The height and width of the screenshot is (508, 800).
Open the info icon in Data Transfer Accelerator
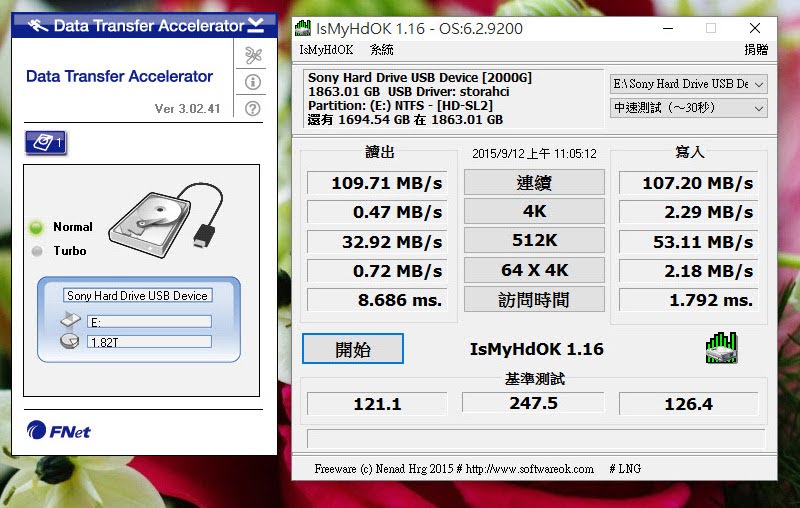(x=253, y=82)
